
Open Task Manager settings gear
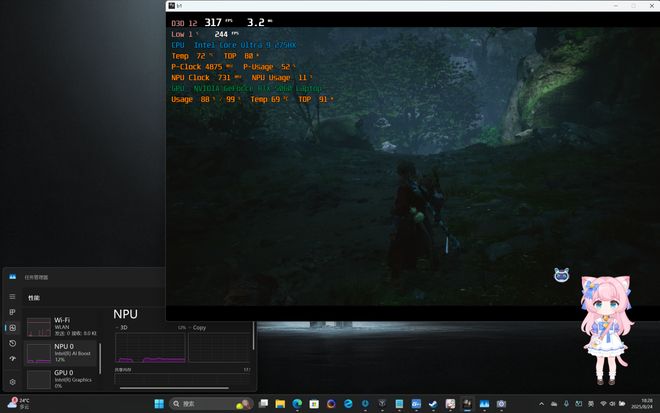pyautogui.click(x=12, y=382)
